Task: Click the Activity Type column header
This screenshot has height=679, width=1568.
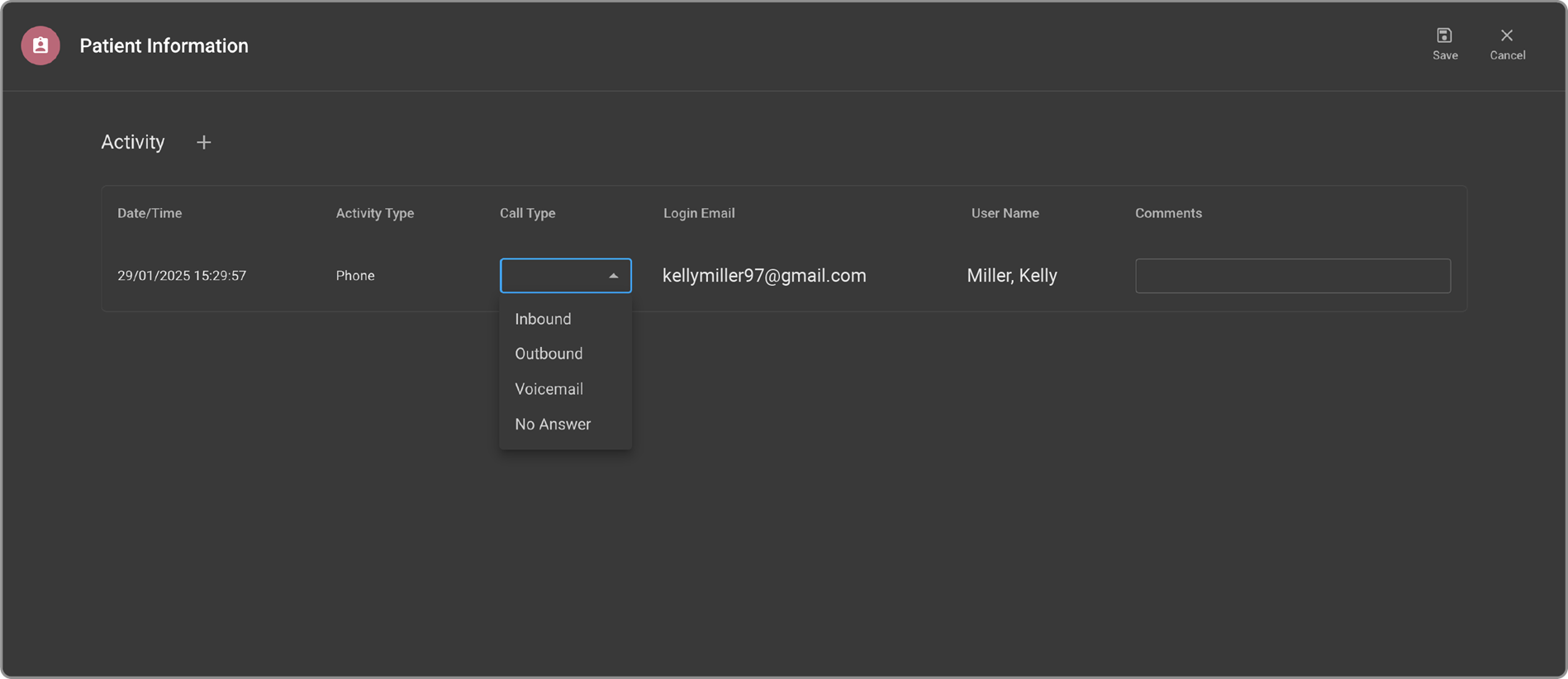Action: click(375, 213)
